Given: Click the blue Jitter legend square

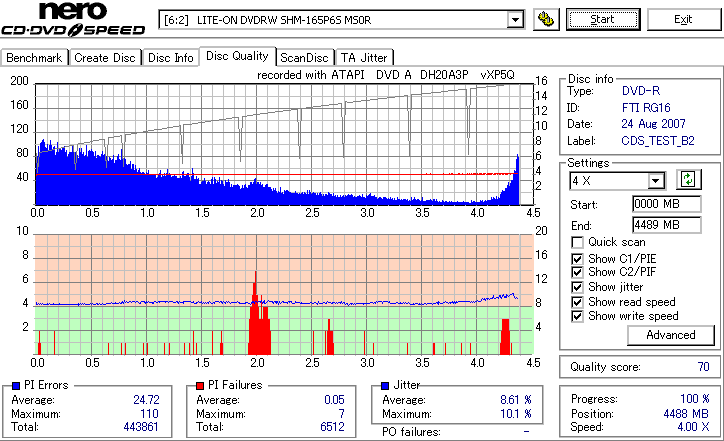Looking at the screenshot, I should [x=385, y=385].
